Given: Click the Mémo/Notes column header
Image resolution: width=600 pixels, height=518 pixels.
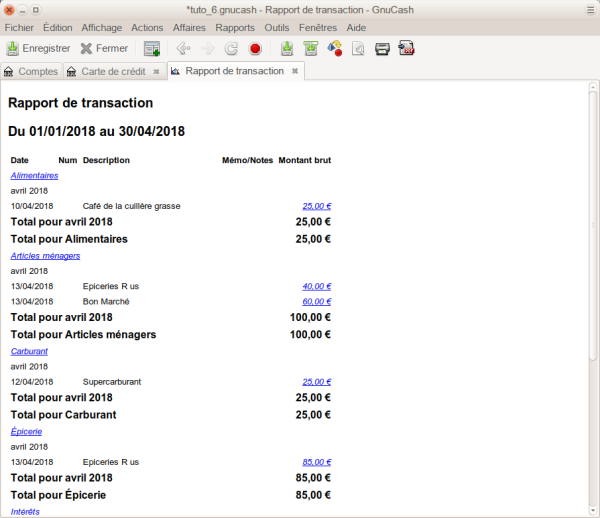Looking at the screenshot, I should click(247, 160).
